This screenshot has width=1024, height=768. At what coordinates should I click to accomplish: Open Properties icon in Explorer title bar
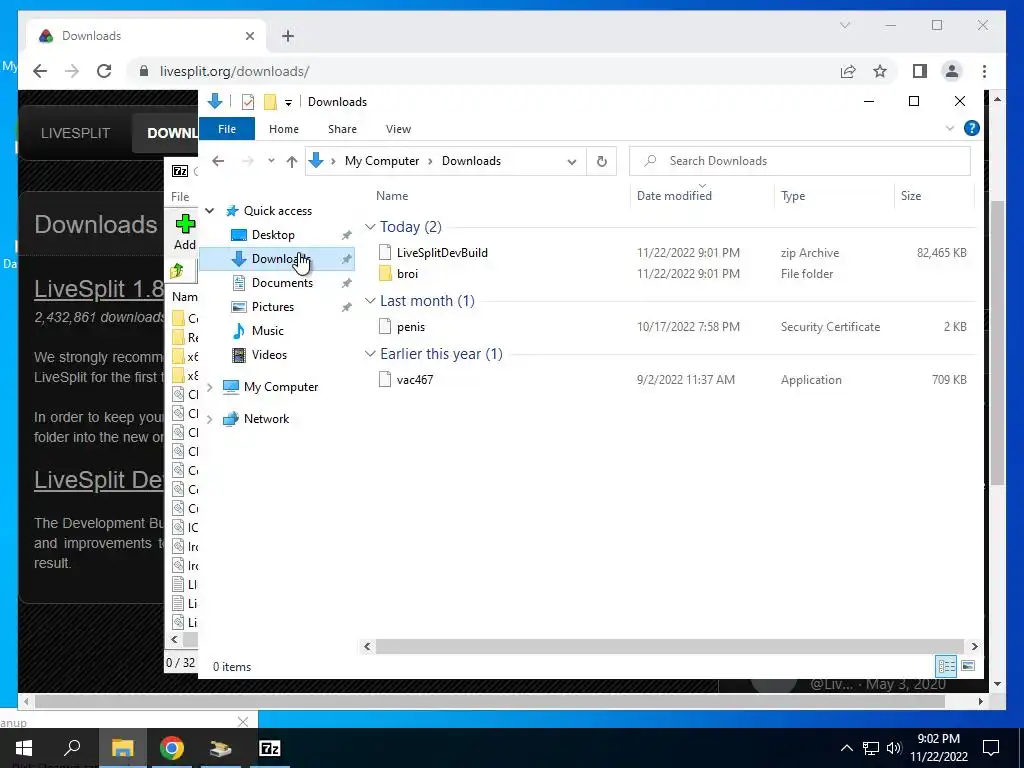pos(248,102)
